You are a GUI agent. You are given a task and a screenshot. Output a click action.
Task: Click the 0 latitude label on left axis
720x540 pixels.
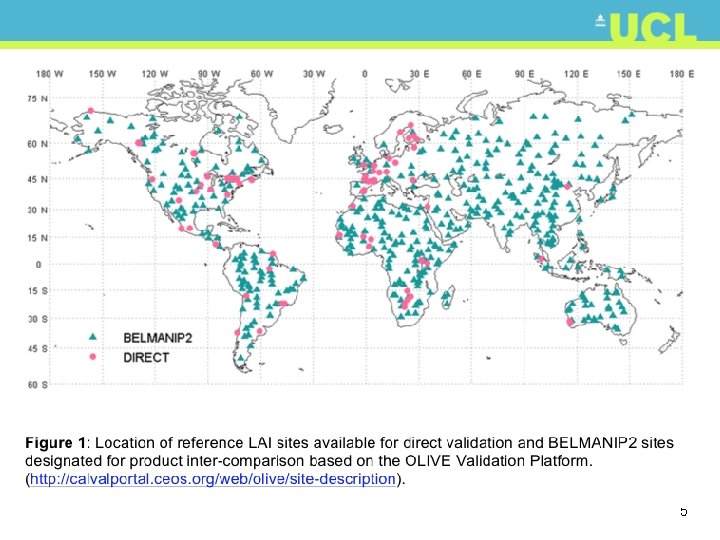point(39,265)
